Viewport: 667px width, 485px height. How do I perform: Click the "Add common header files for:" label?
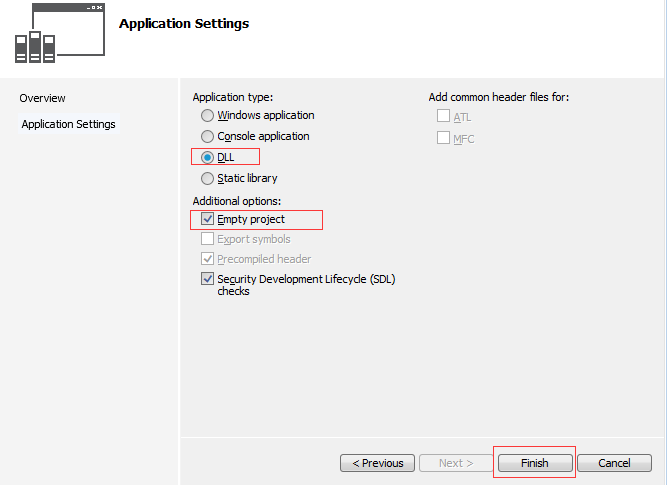tap(499, 97)
